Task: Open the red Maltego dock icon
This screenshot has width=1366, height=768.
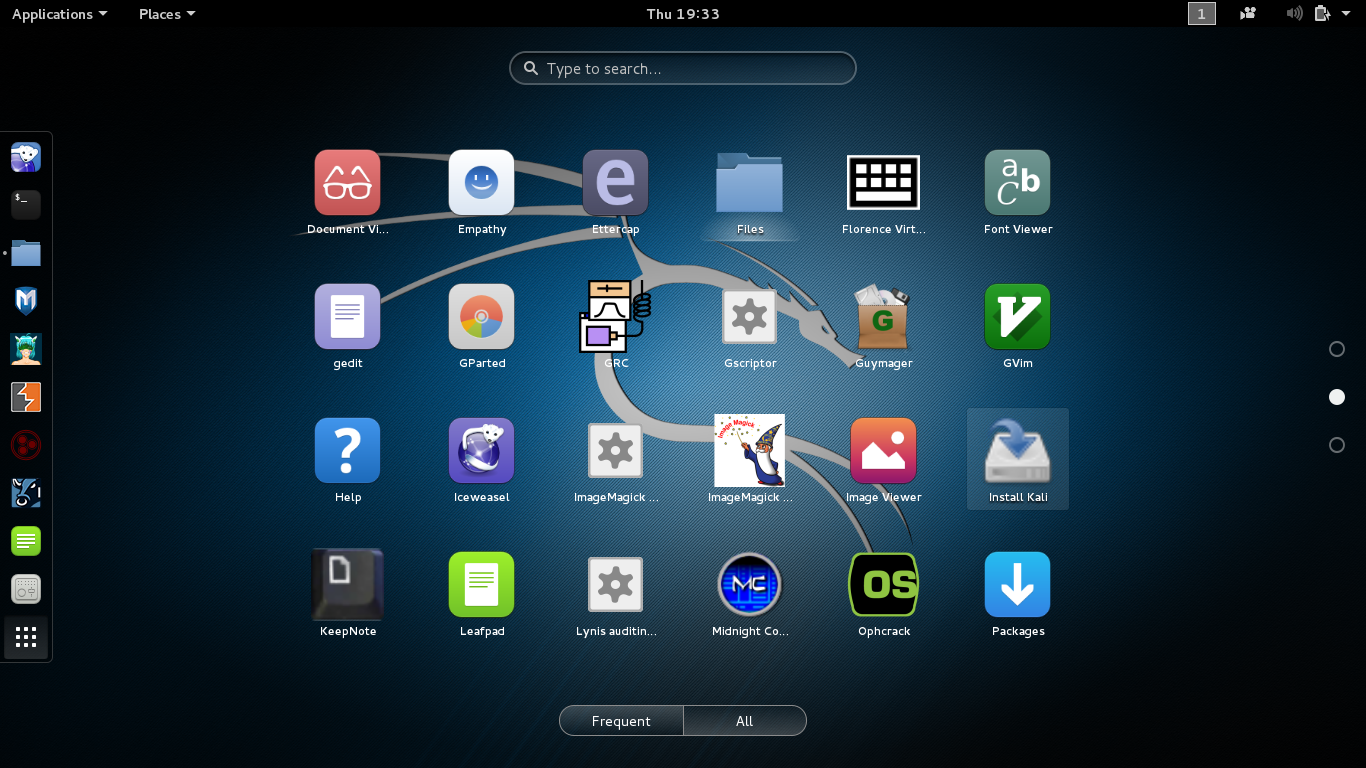Action: point(26,445)
